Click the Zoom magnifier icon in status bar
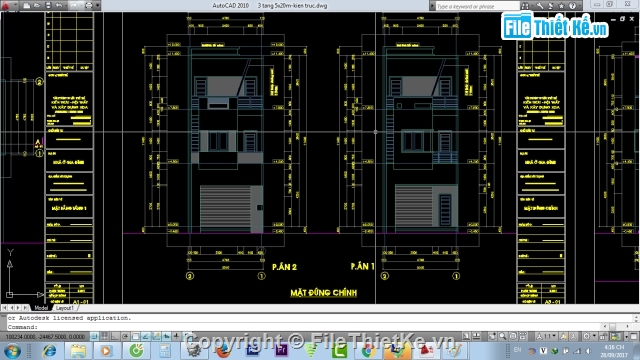Viewport: 640px width, 360px height. click(502, 337)
